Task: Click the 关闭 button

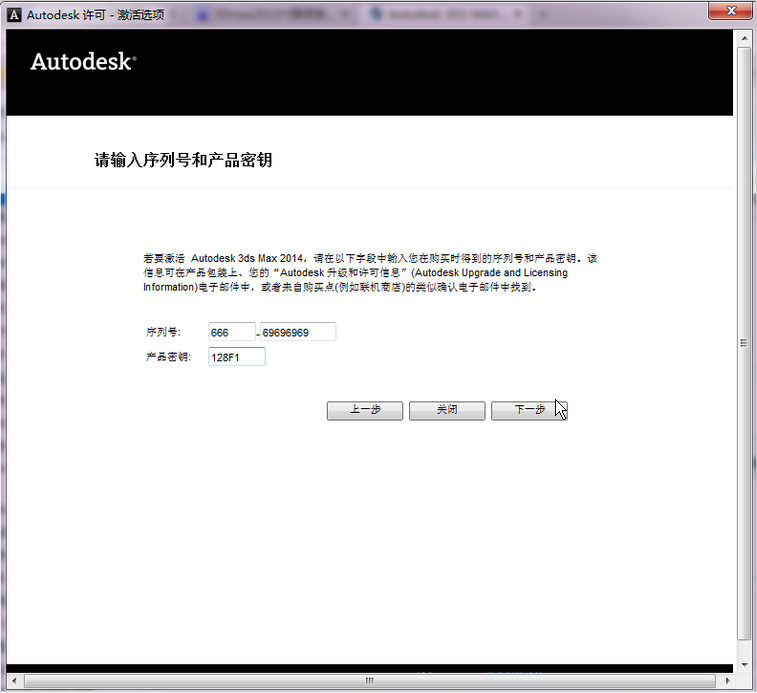Action: (447, 410)
